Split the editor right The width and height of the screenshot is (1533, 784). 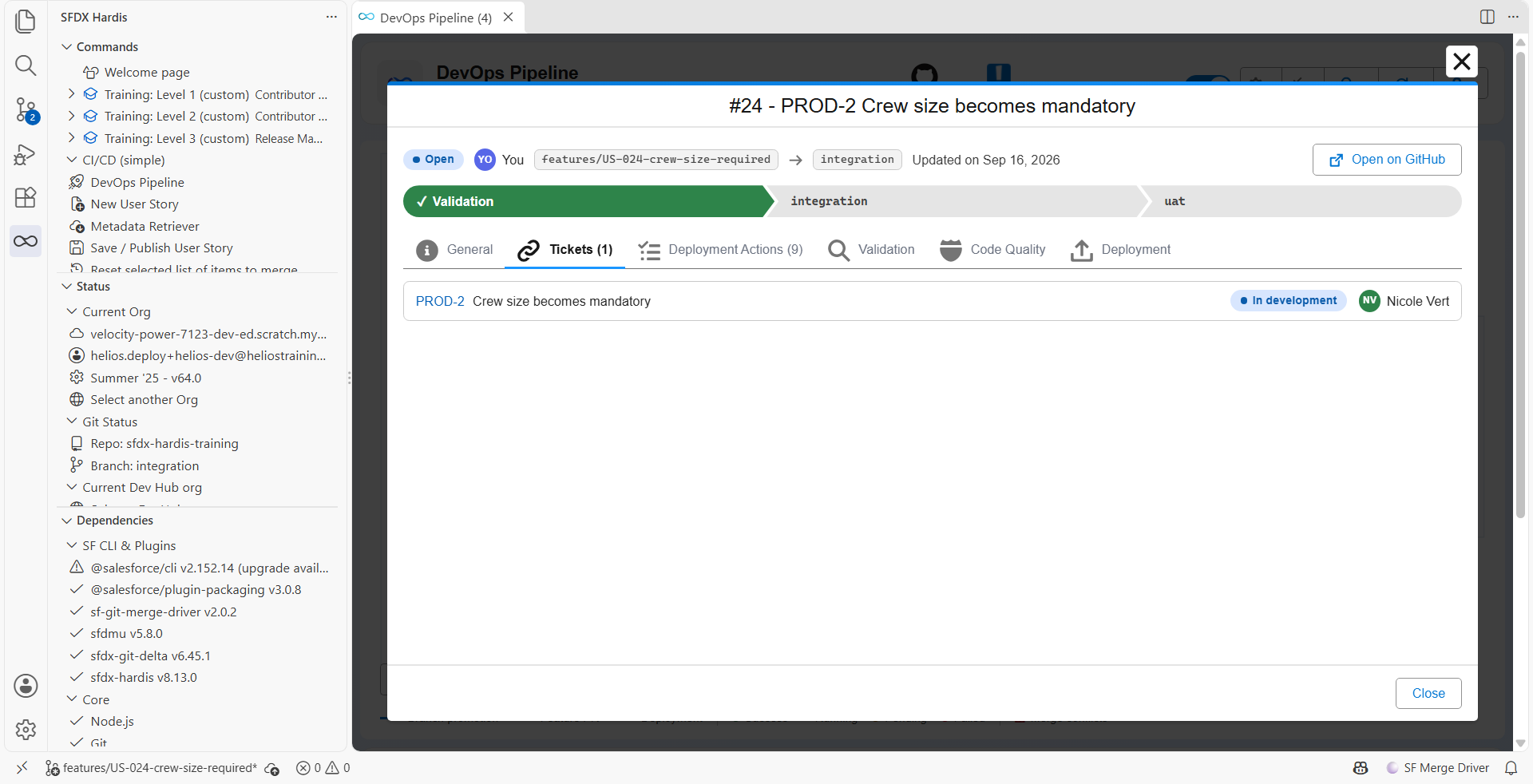point(1487,17)
